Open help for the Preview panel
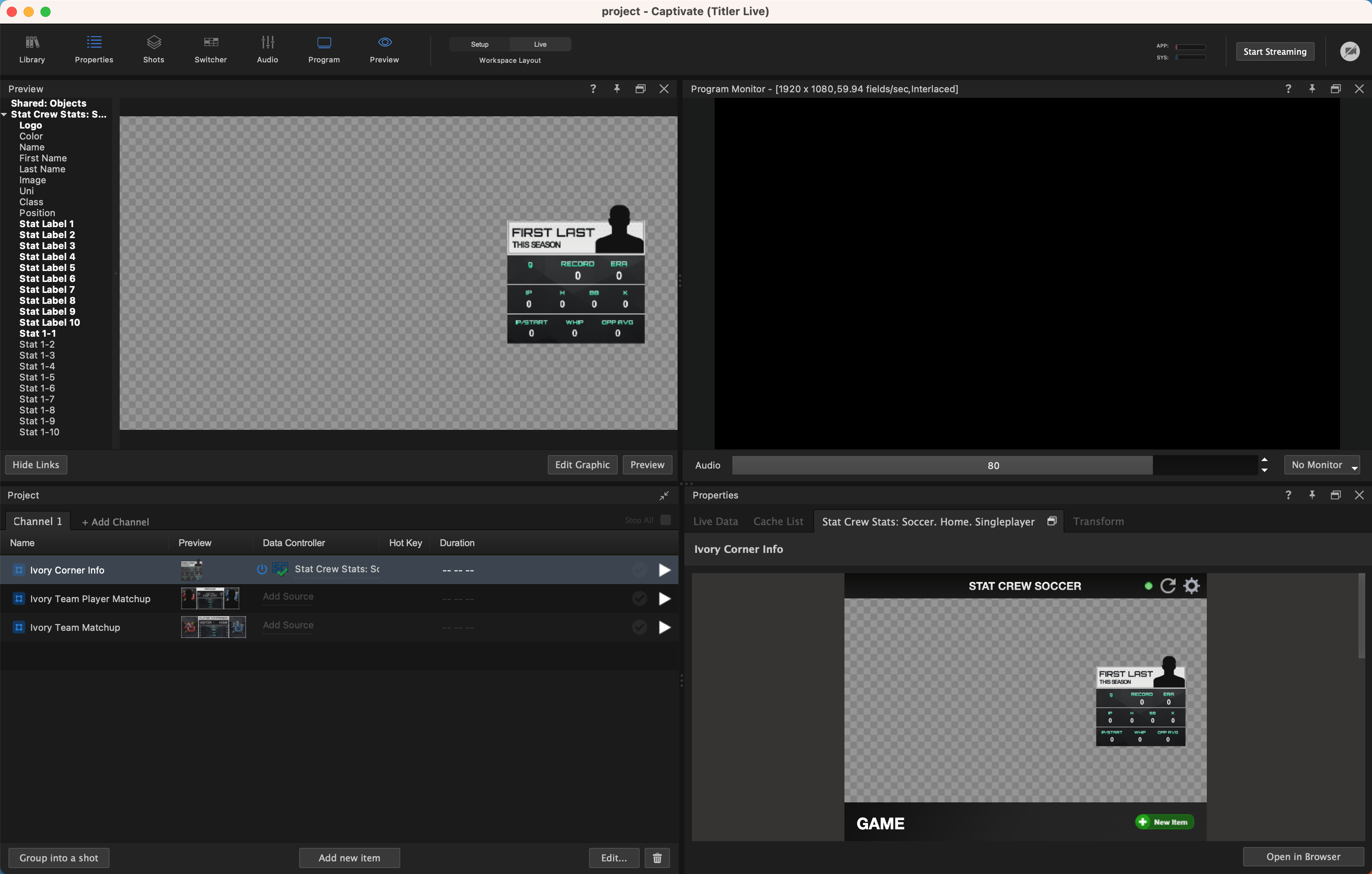The height and width of the screenshot is (874, 1372). tap(593, 89)
